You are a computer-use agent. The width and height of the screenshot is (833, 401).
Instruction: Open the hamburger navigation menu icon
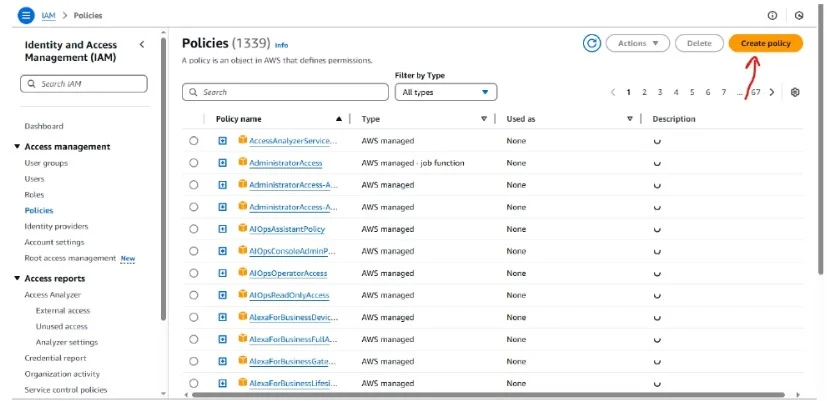26,15
